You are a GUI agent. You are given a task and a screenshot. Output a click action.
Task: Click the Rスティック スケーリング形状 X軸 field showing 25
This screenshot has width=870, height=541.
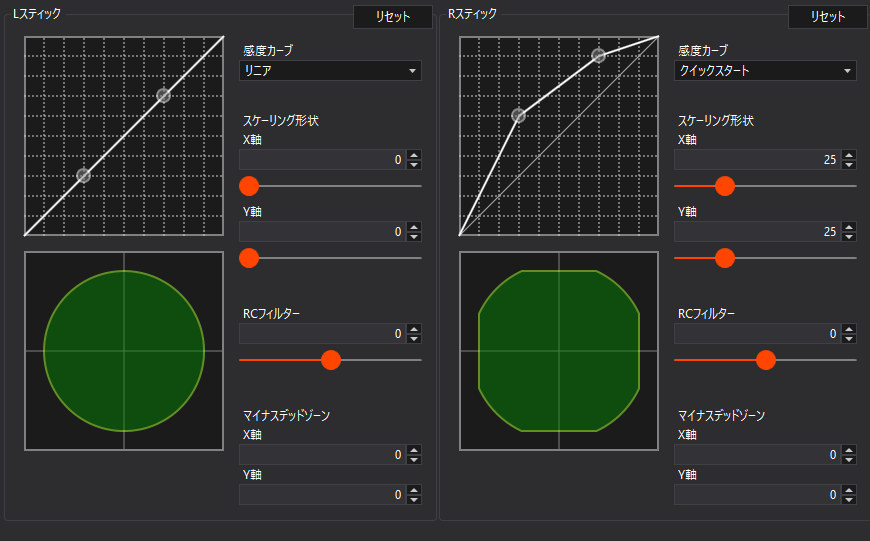point(757,160)
